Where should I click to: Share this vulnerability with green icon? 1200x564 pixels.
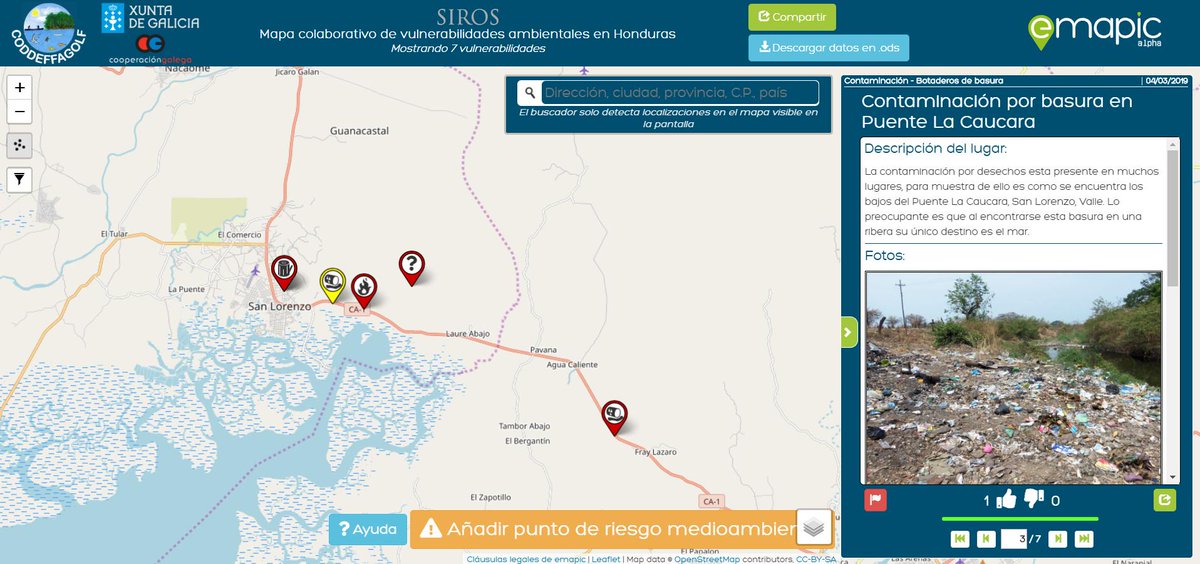point(1165,501)
